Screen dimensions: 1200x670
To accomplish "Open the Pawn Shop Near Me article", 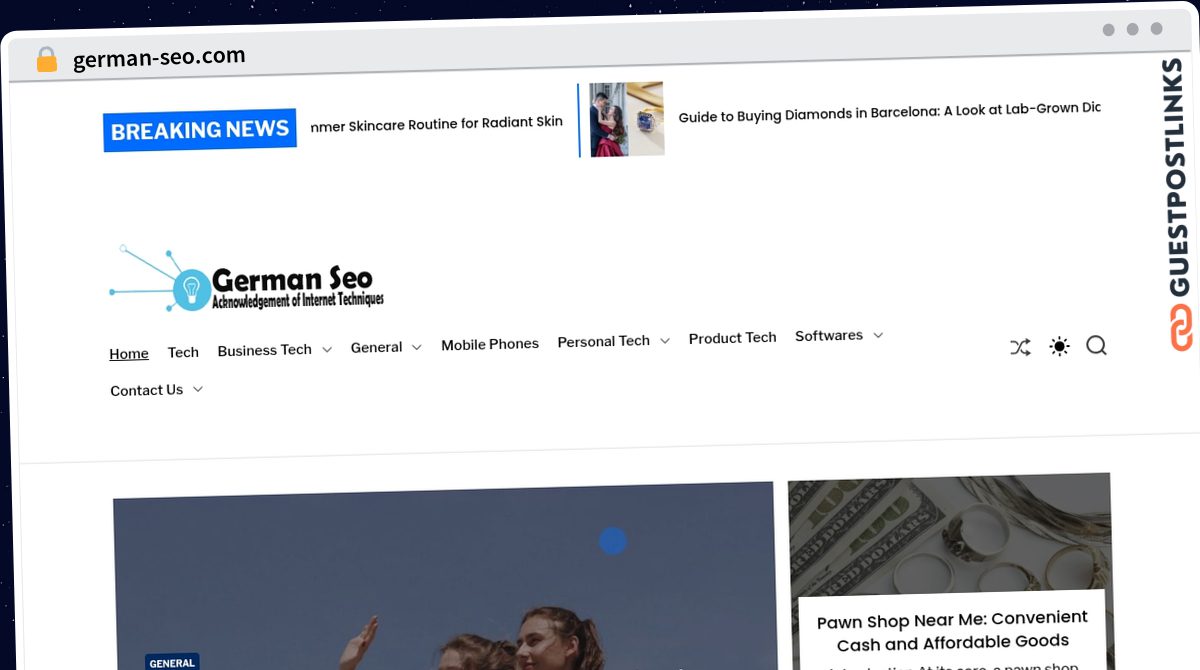I will [x=952, y=631].
